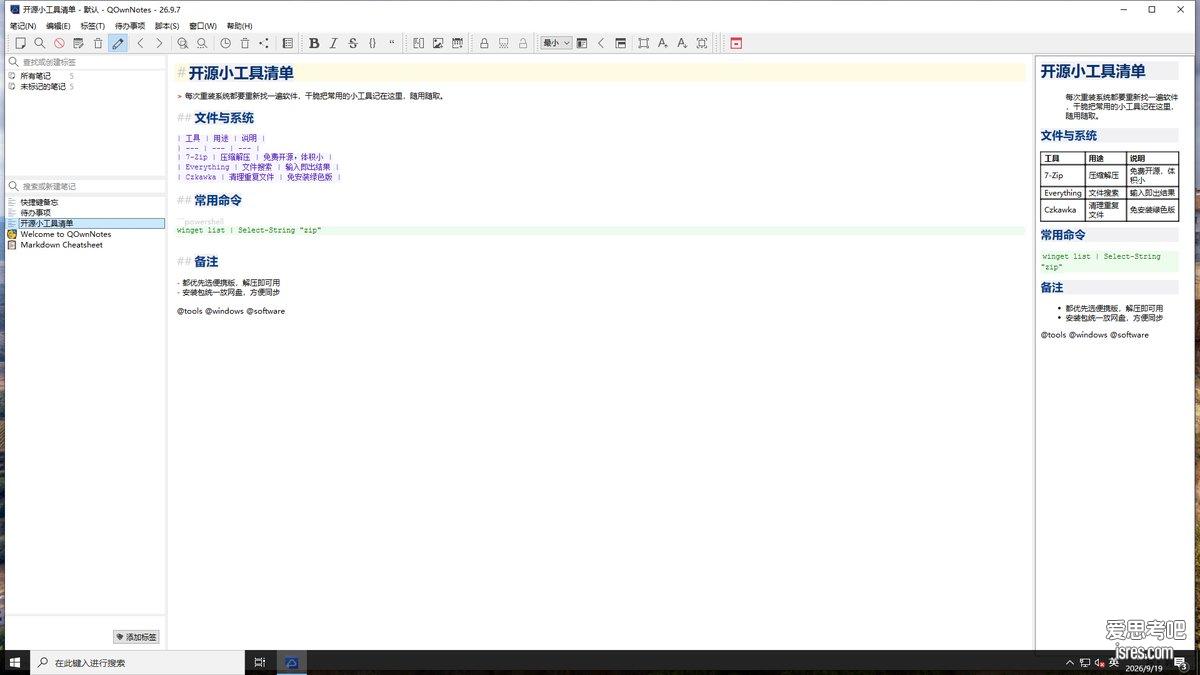Click the 搜索或新建笔记 note search field

tap(85, 186)
